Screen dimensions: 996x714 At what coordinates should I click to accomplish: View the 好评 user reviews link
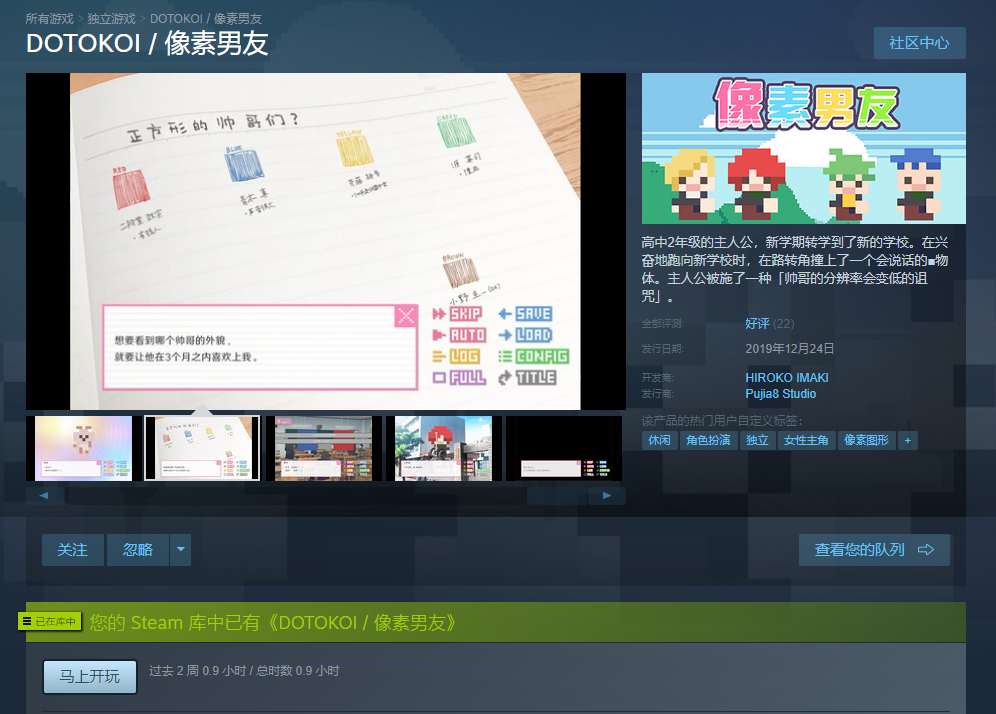(x=757, y=323)
